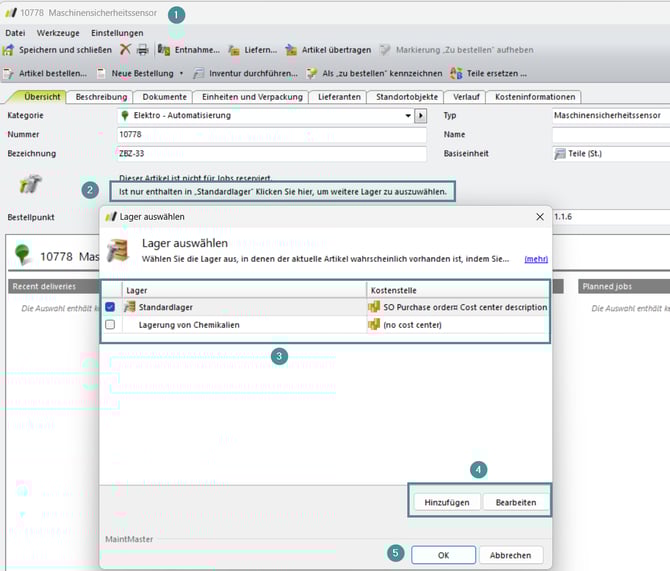670x571 pixels.
Task: Click the print icon in toolbar
Action: (143, 50)
